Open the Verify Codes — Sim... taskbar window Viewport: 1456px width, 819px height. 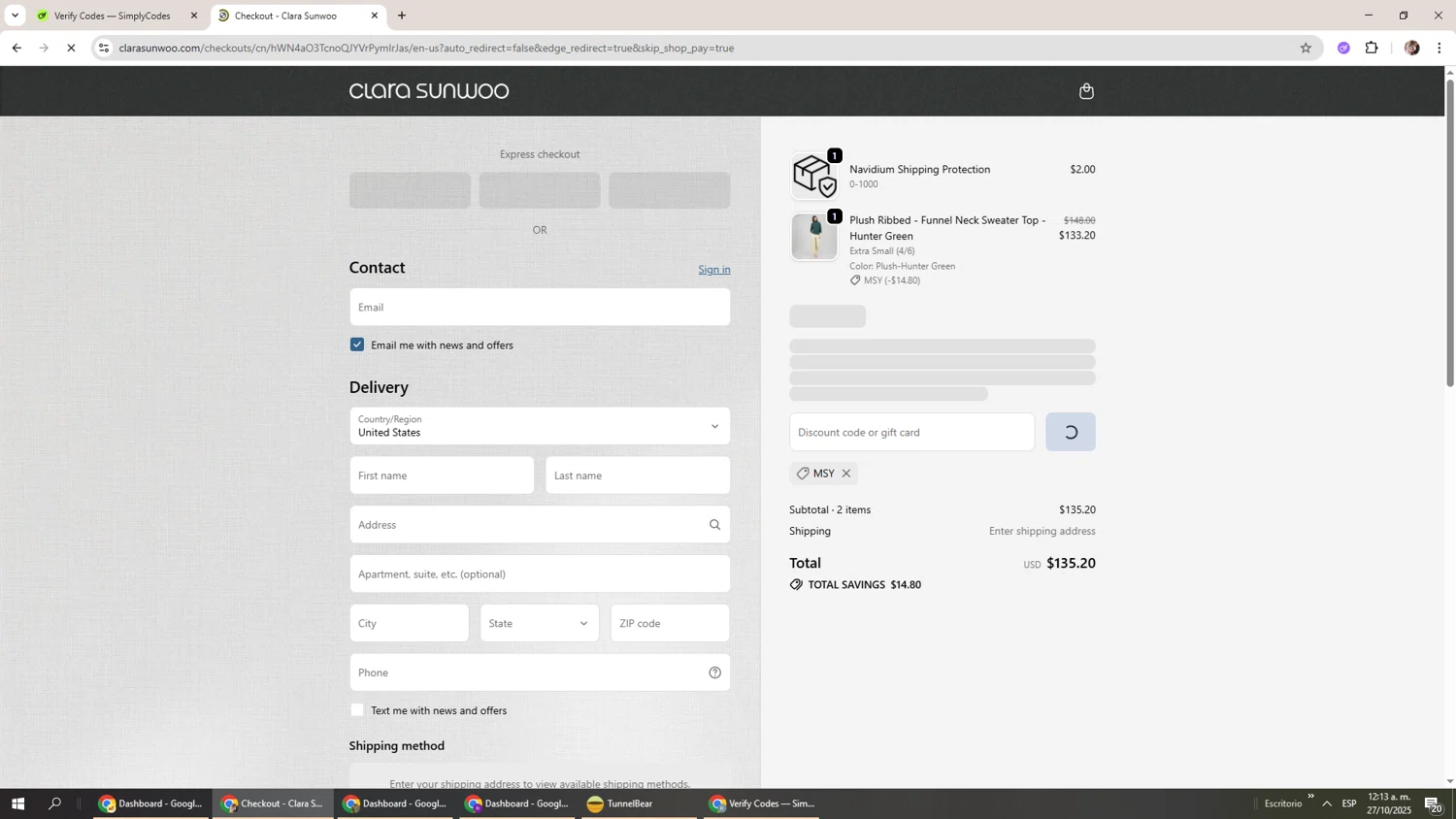(762, 803)
